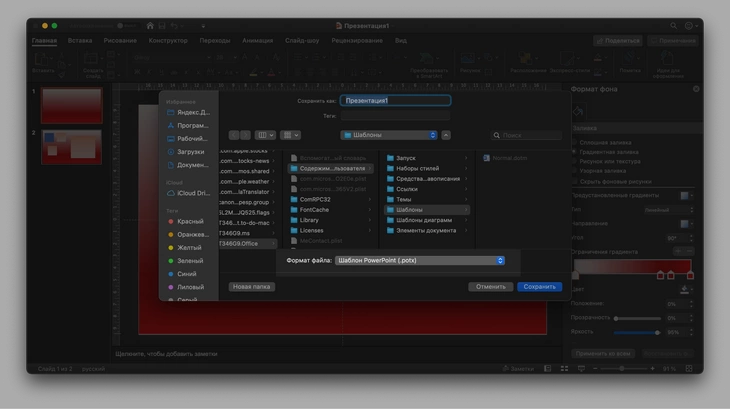The width and height of the screenshot is (730, 409).
Task: Select slide 2 thumbnail
Action: coord(71,147)
